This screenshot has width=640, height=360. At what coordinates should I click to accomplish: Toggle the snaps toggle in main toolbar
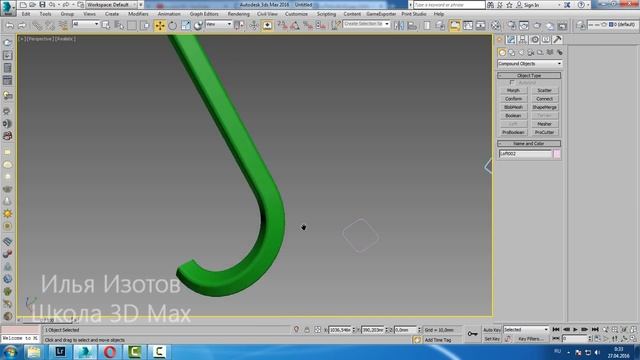282,25
